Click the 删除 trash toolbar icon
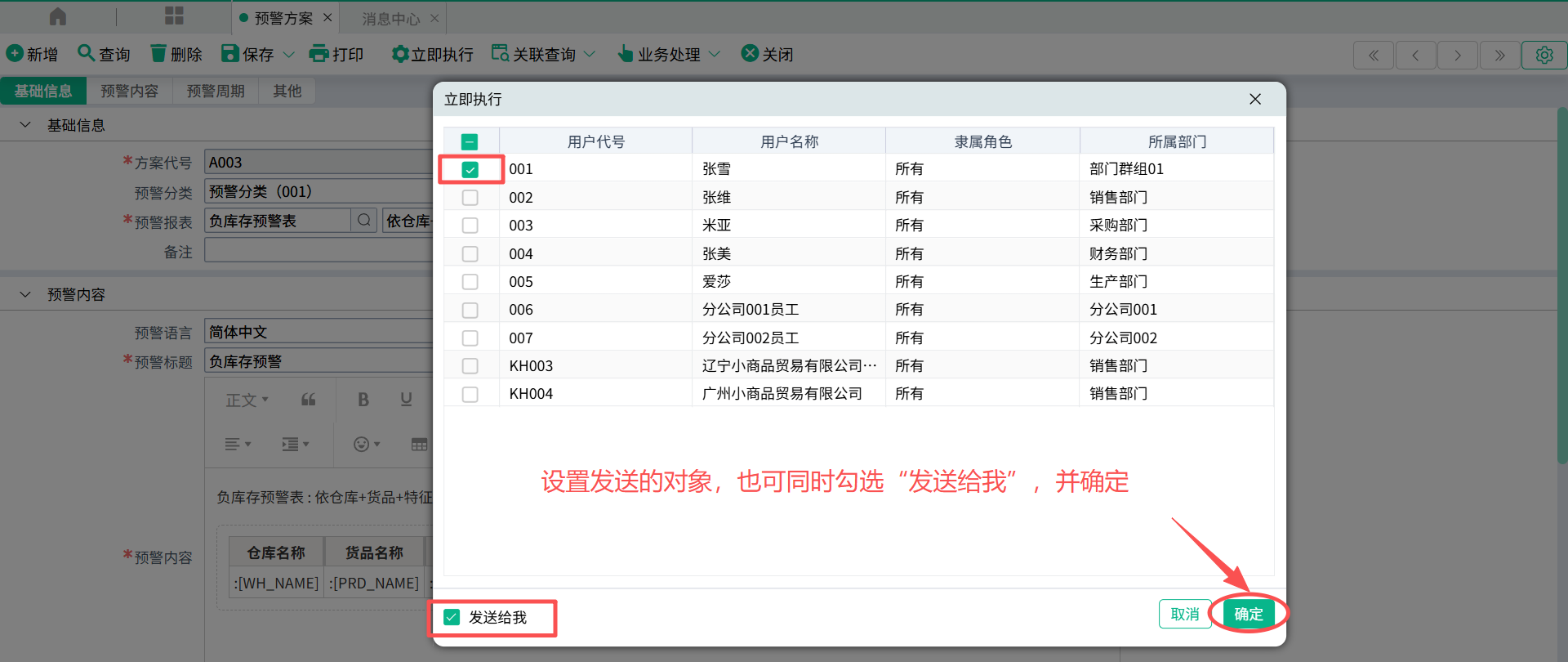Screen dimensions: 1568x662 click(x=158, y=54)
